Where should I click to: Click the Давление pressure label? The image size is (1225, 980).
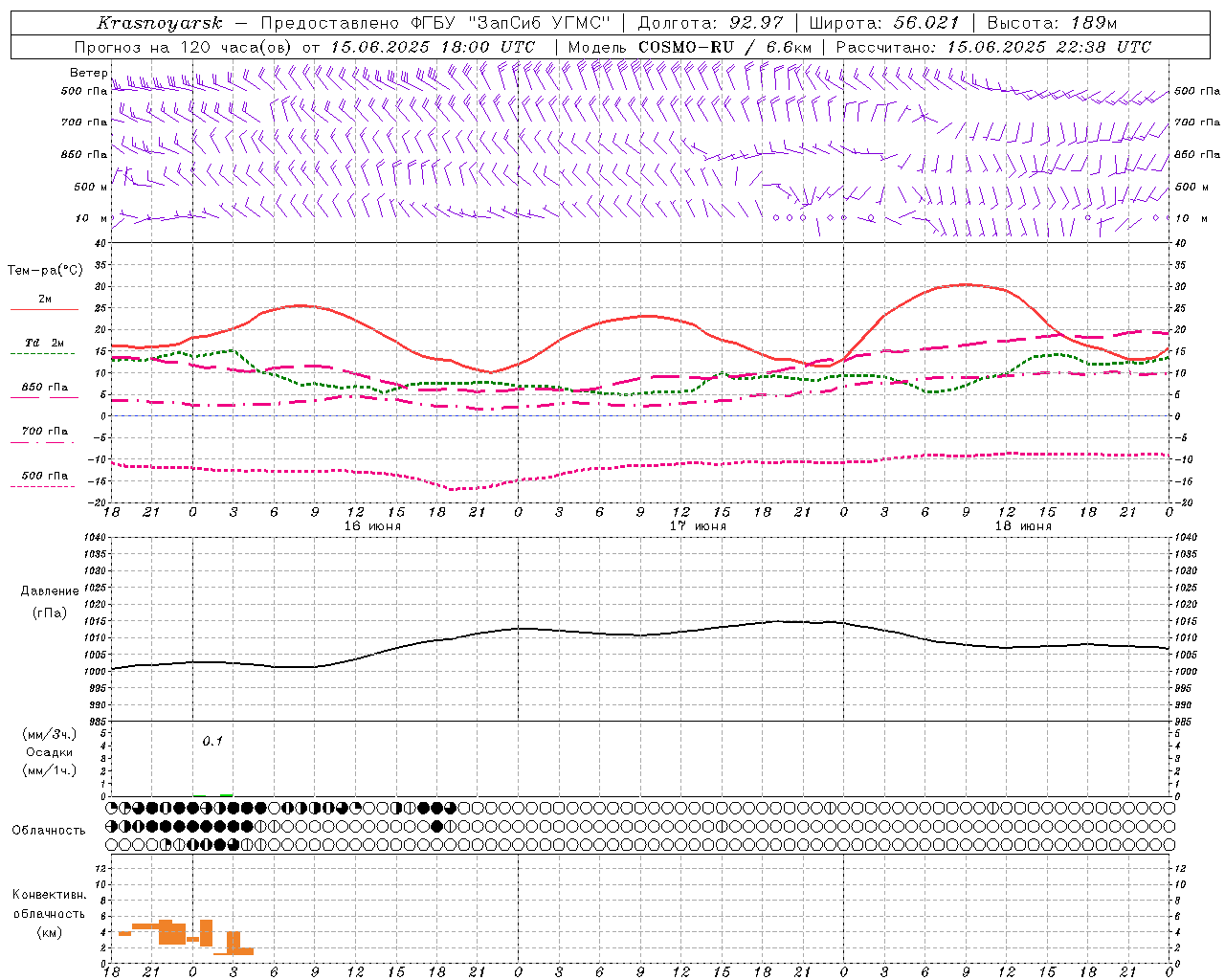(x=50, y=591)
